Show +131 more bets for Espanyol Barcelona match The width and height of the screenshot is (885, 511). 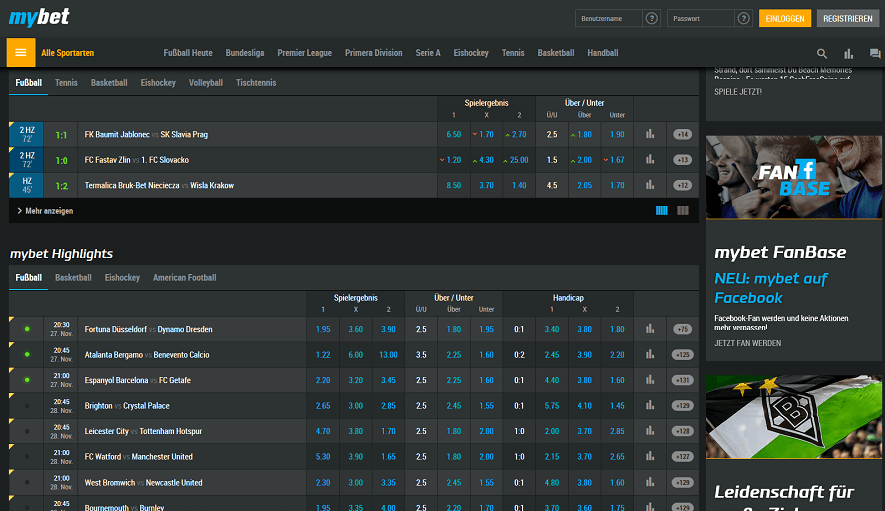pos(682,380)
